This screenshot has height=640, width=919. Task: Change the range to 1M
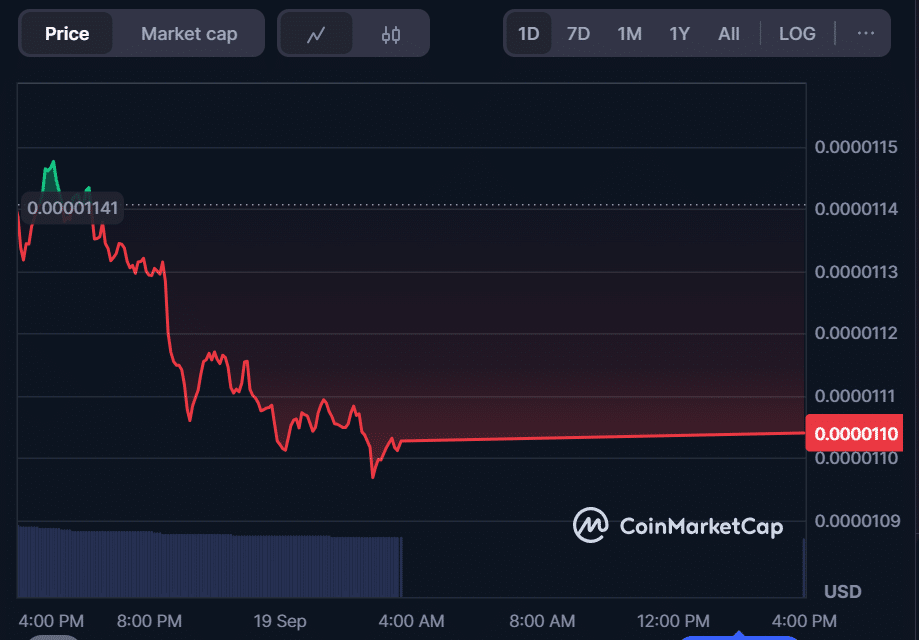[629, 34]
